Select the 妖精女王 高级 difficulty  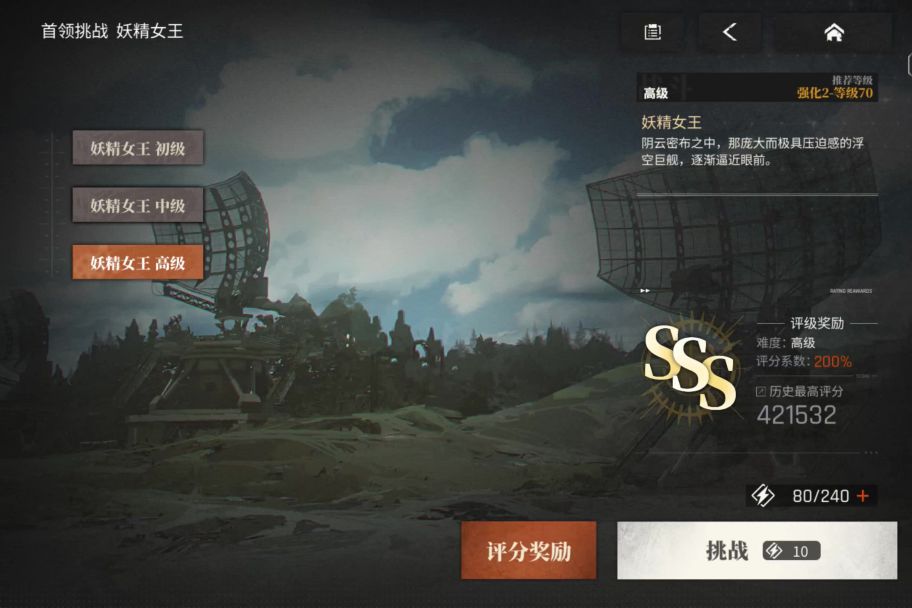pyautogui.click(x=138, y=262)
